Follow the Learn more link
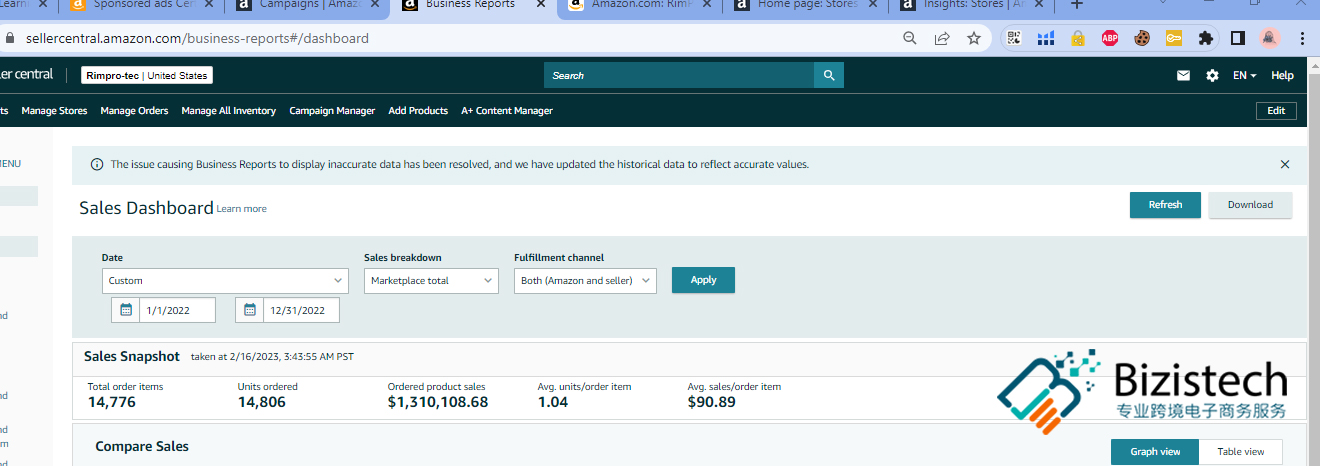The height and width of the screenshot is (466, 1320). [242, 209]
